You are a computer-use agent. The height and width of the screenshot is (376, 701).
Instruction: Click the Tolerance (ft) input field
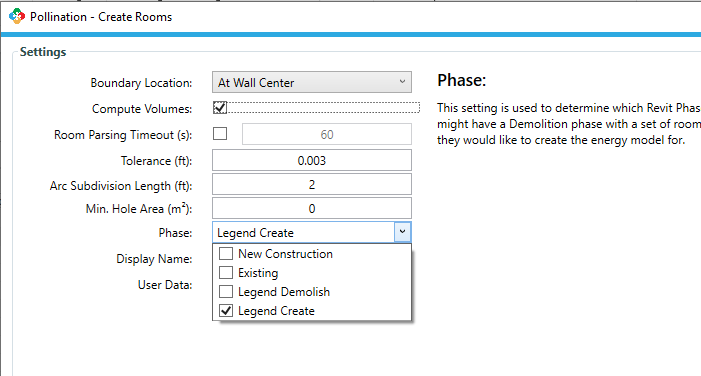(312, 161)
